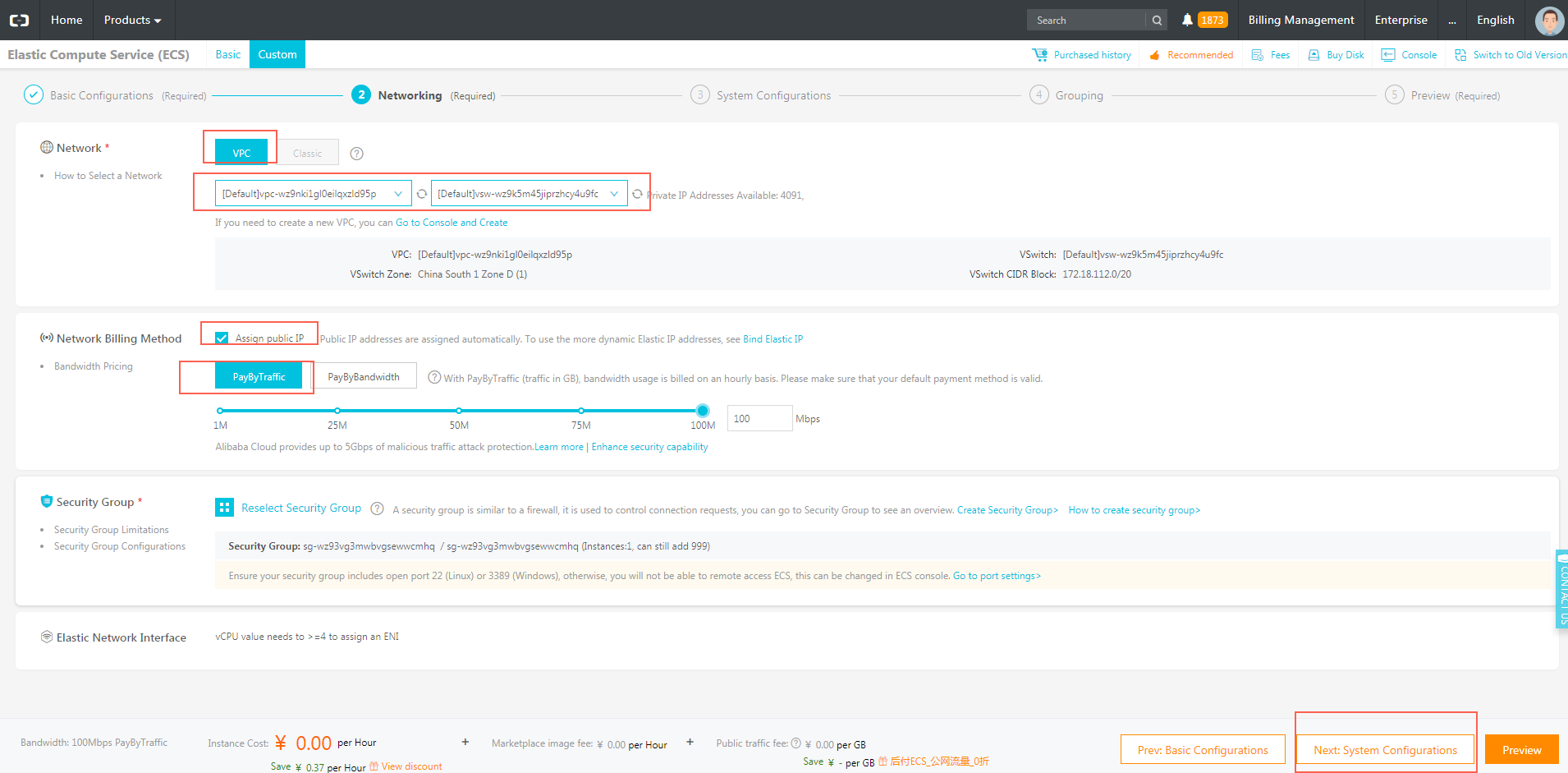Open the VPC selection dropdown

313,194
